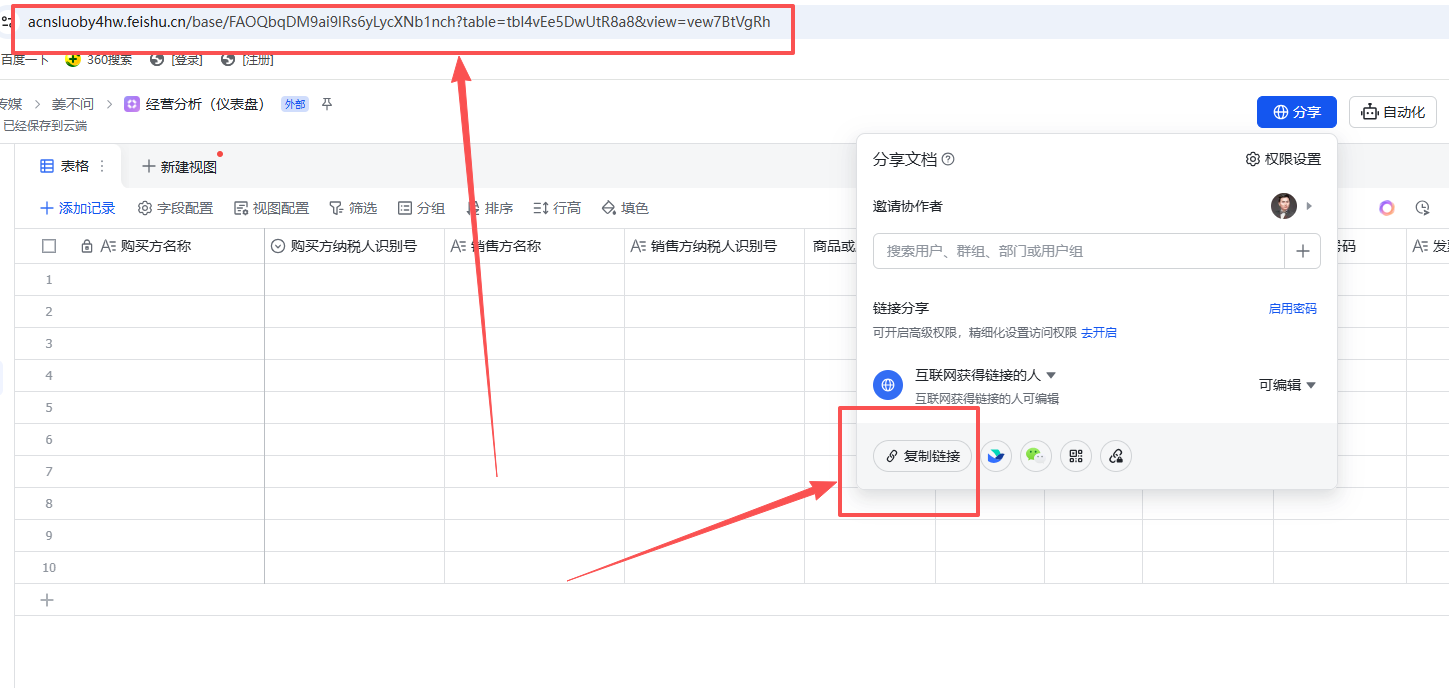
Task: Open the 行高 row height tool
Action: pos(557,208)
